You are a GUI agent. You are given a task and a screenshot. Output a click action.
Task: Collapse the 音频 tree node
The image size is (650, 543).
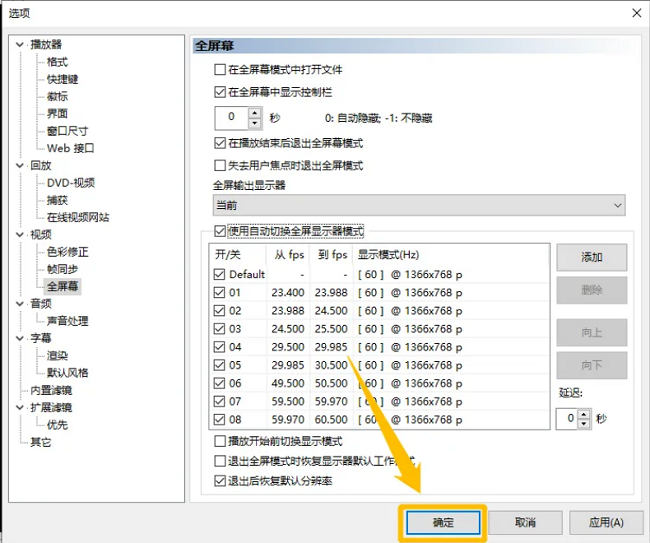[x=19, y=303]
